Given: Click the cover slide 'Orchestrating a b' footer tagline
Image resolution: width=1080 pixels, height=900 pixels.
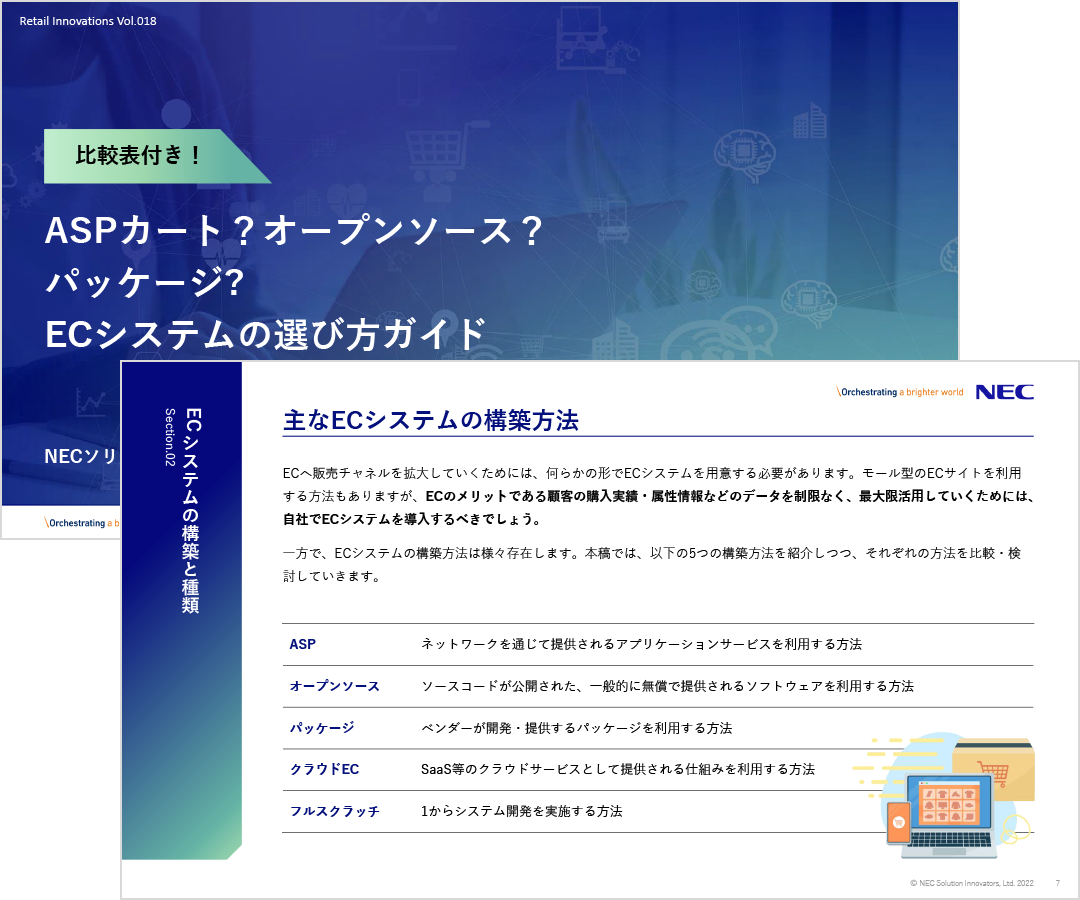Looking at the screenshot, I should pos(82,523).
